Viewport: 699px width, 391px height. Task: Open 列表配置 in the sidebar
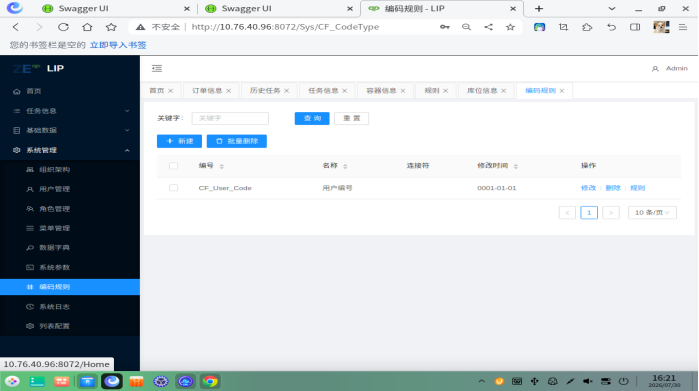(x=70, y=326)
